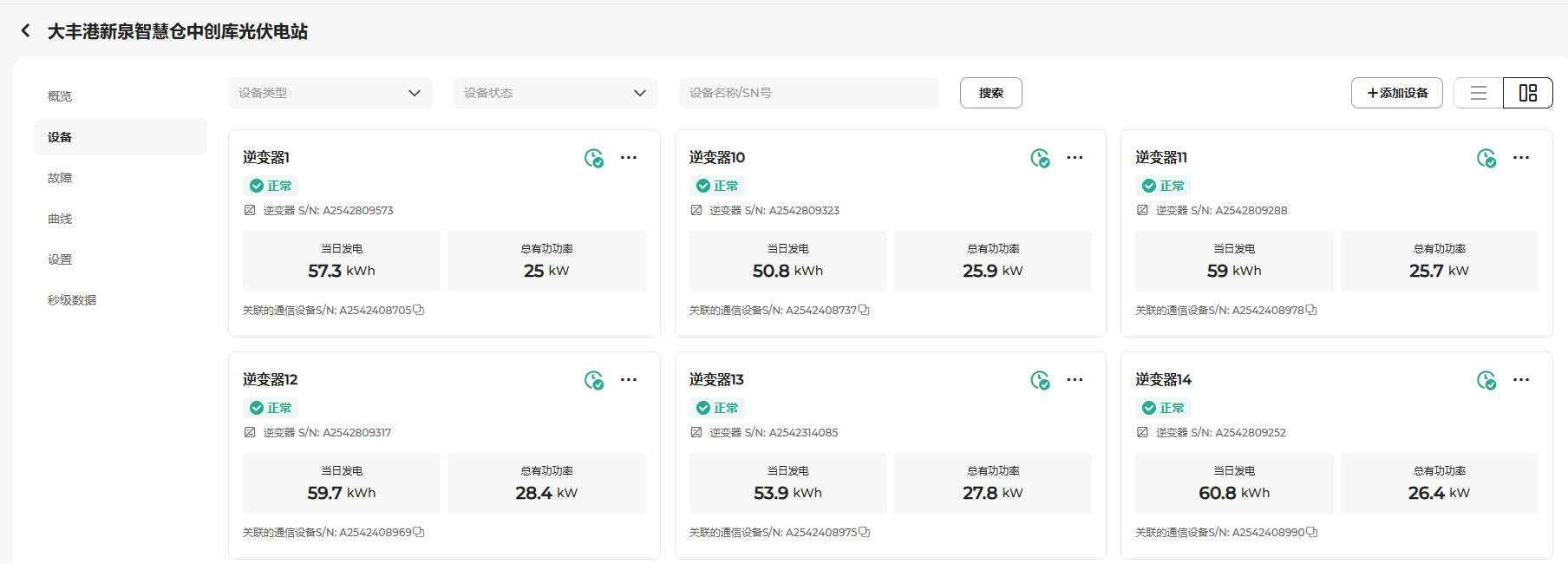Open the 设备类型 dropdown

tap(330, 93)
